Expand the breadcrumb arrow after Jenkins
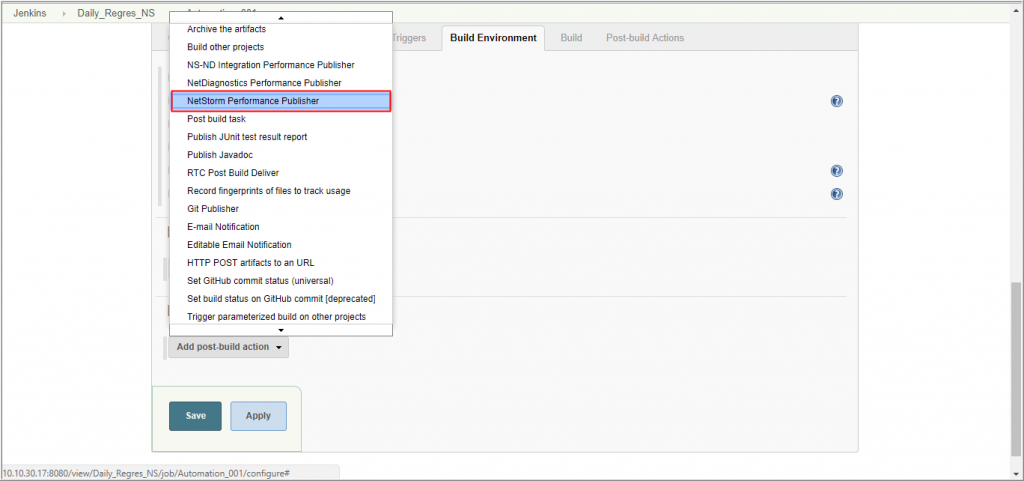Screen dimensions: 1024x481 point(64,13)
